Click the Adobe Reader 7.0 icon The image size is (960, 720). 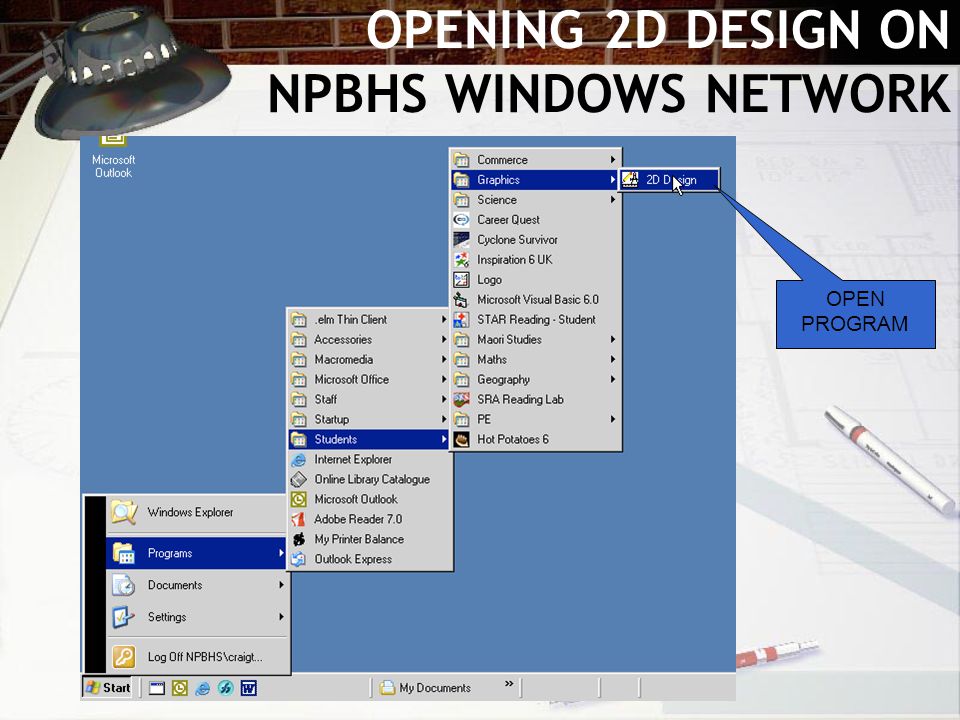[x=298, y=519]
